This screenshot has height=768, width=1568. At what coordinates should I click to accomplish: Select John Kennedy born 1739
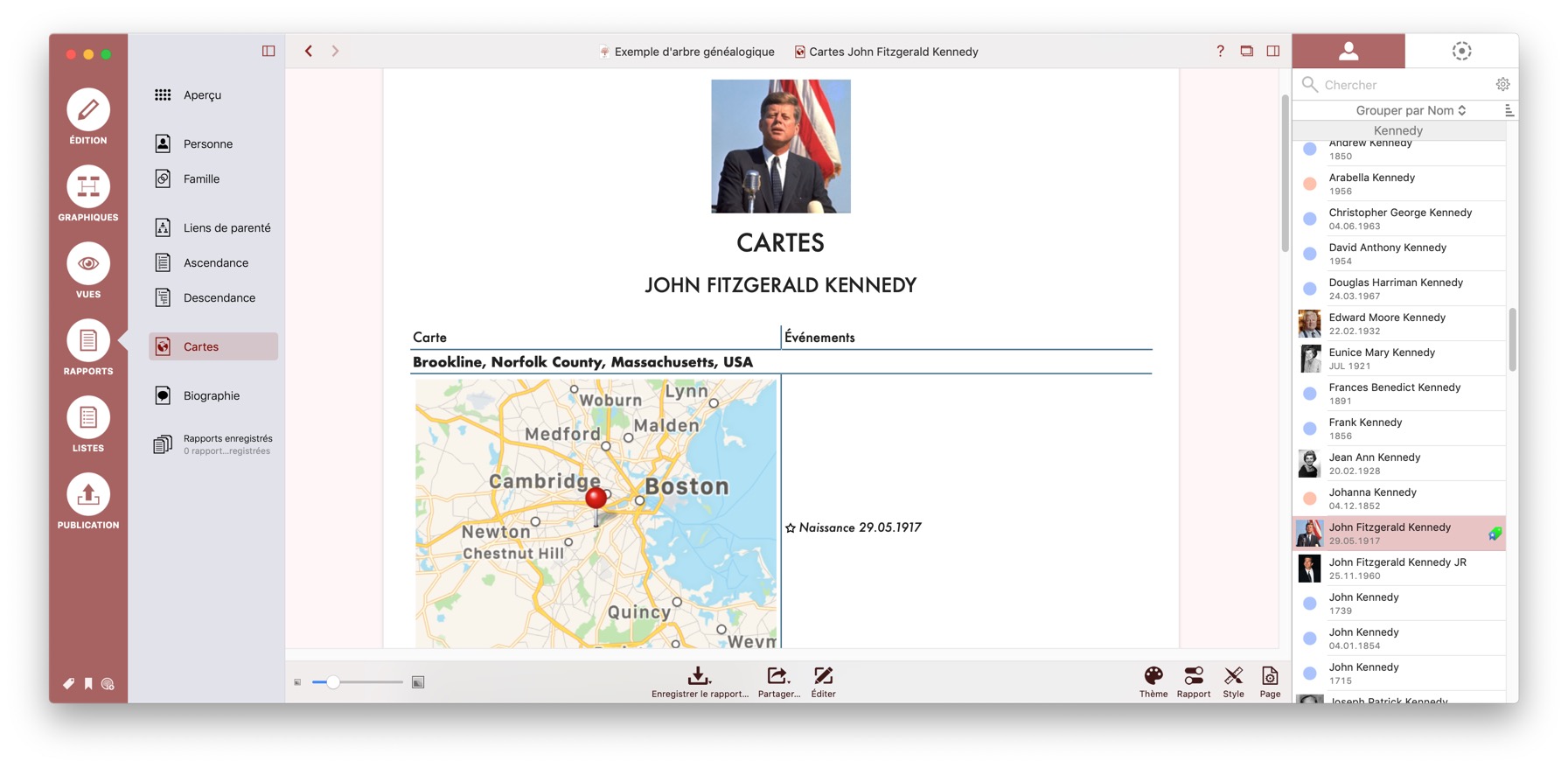pos(1399,604)
